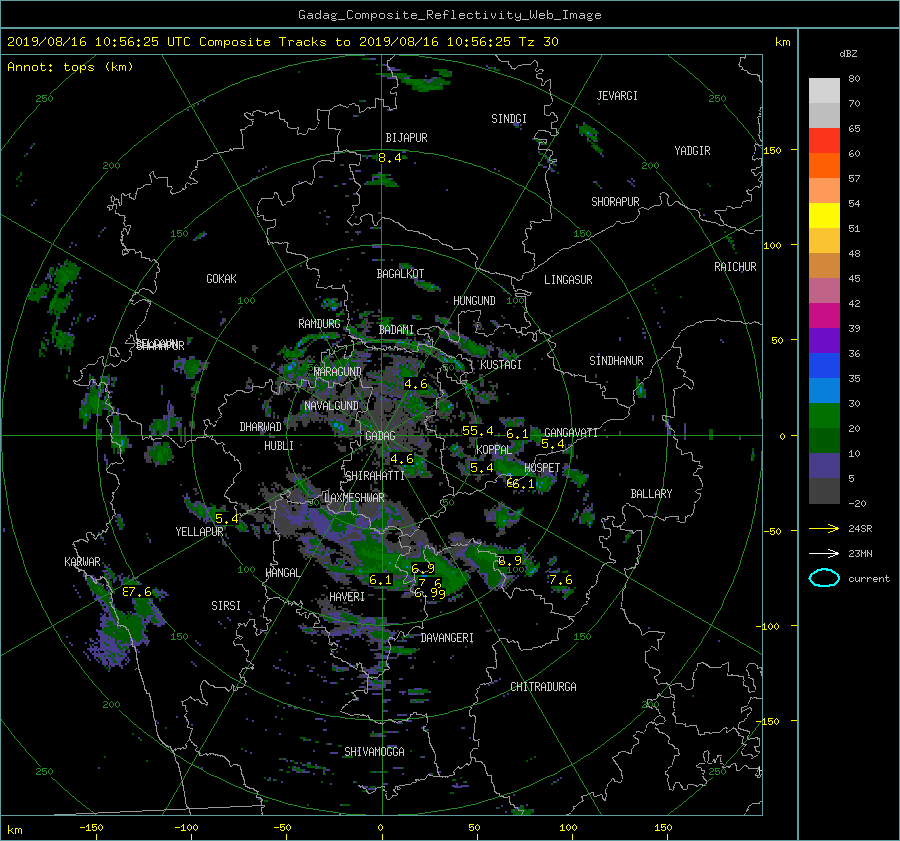Screen dimensions: 900x841
Task: Pick the light blue 30 dBZ band
Action: 824,391
